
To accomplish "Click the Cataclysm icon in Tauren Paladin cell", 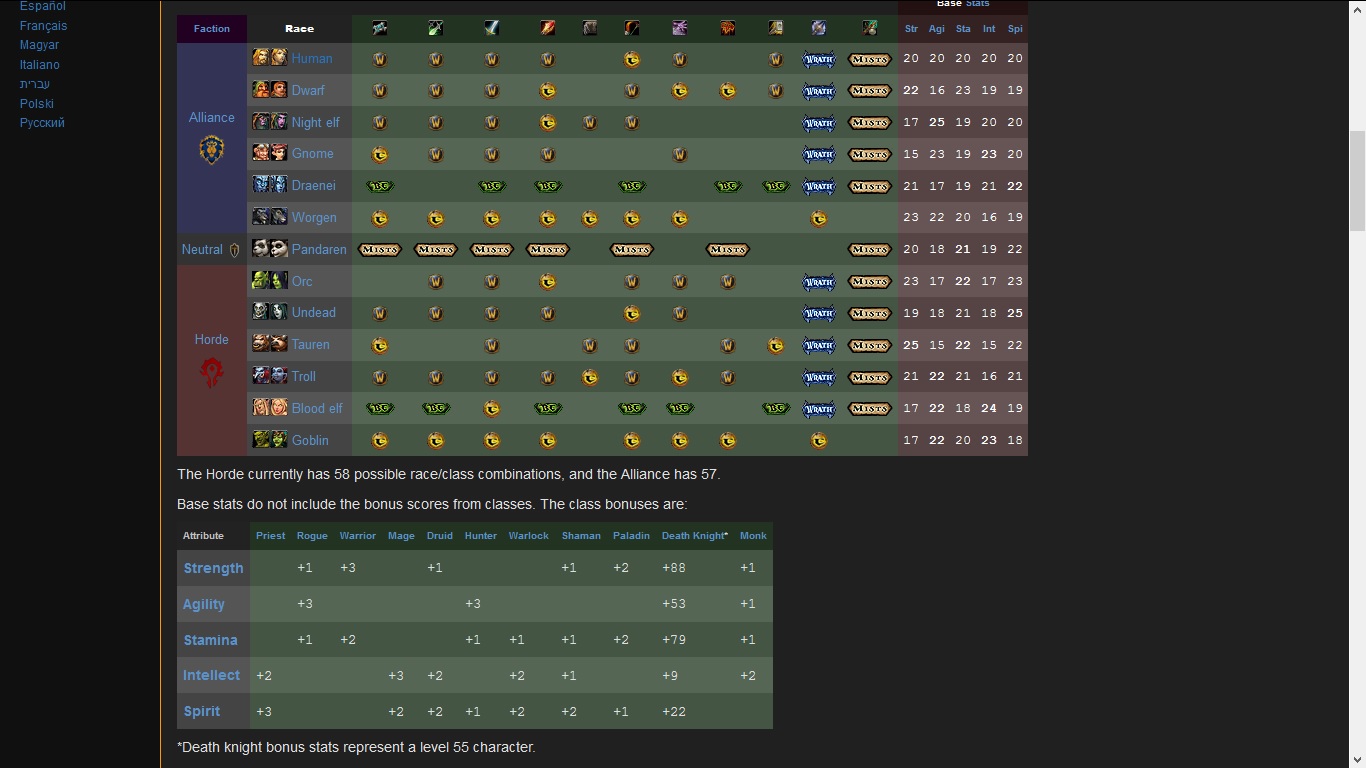I will [x=776, y=345].
